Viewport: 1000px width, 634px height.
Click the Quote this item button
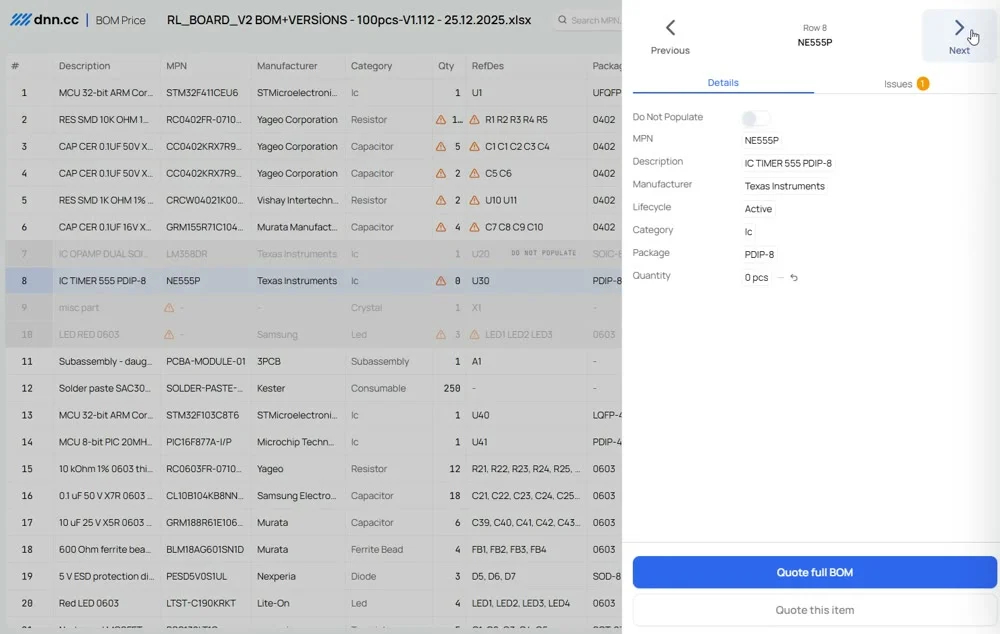click(x=814, y=610)
